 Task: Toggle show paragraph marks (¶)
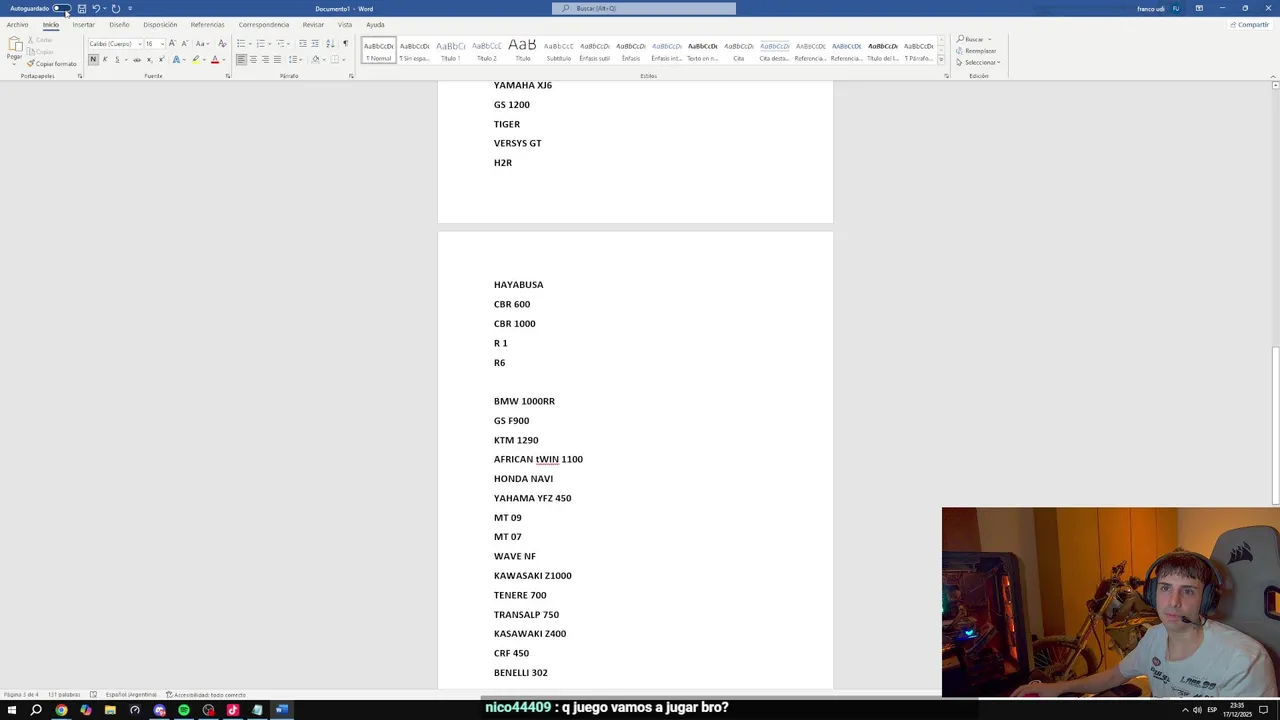click(345, 44)
